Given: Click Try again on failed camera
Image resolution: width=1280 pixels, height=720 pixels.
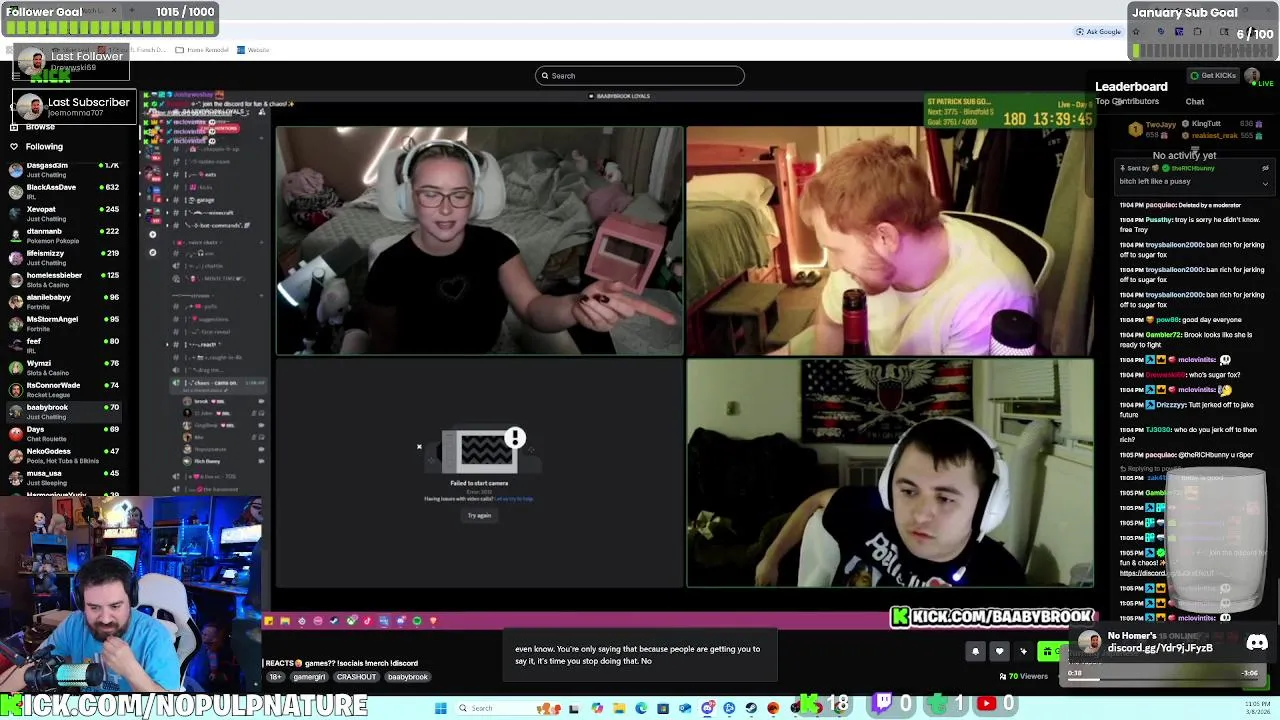Looking at the screenshot, I should click(x=479, y=516).
